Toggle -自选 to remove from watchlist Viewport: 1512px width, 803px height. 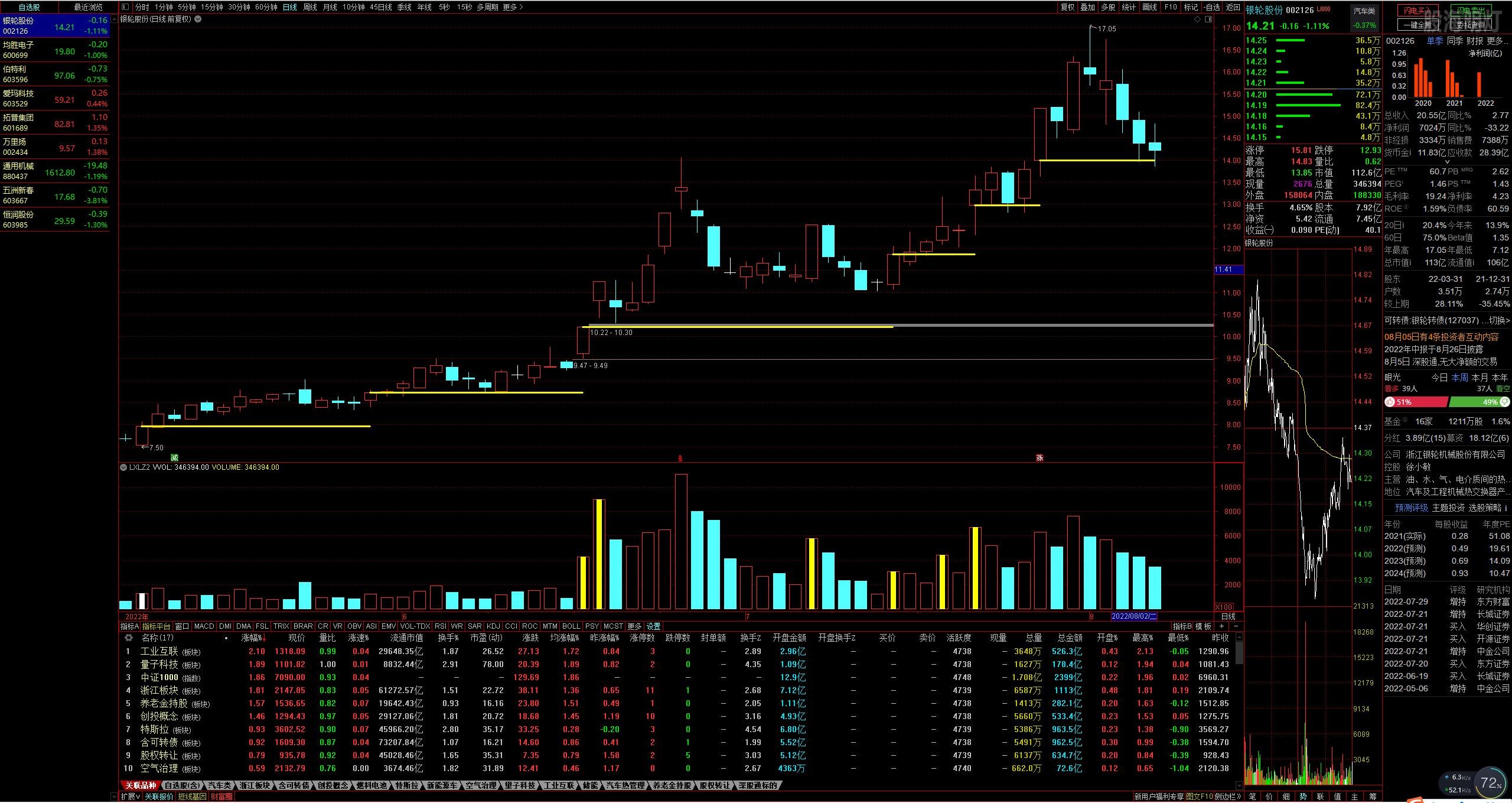[x=1211, y=7]
